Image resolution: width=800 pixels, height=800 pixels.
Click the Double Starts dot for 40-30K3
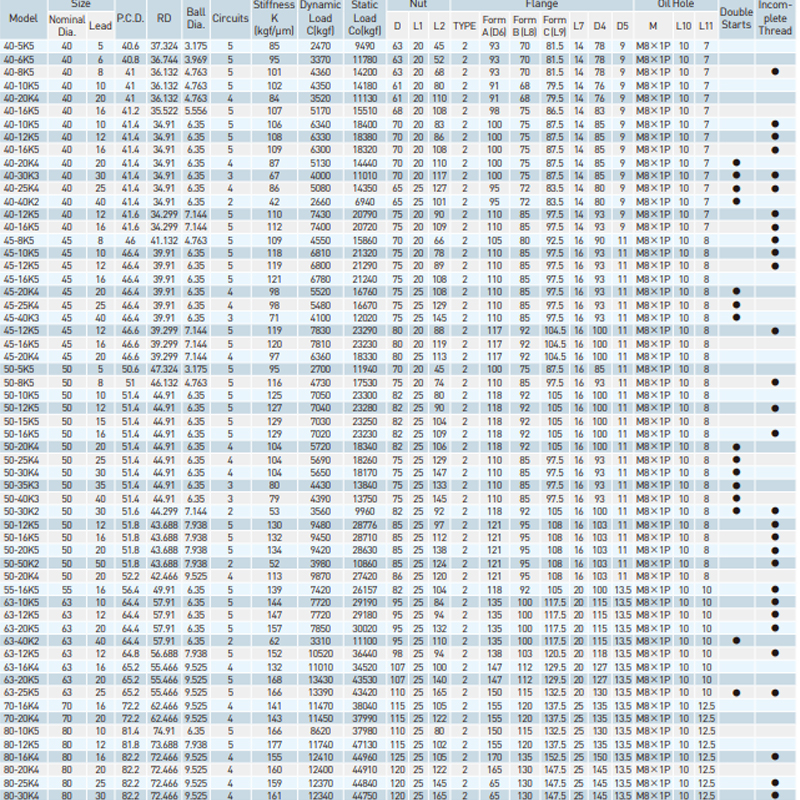click(736, 175)
